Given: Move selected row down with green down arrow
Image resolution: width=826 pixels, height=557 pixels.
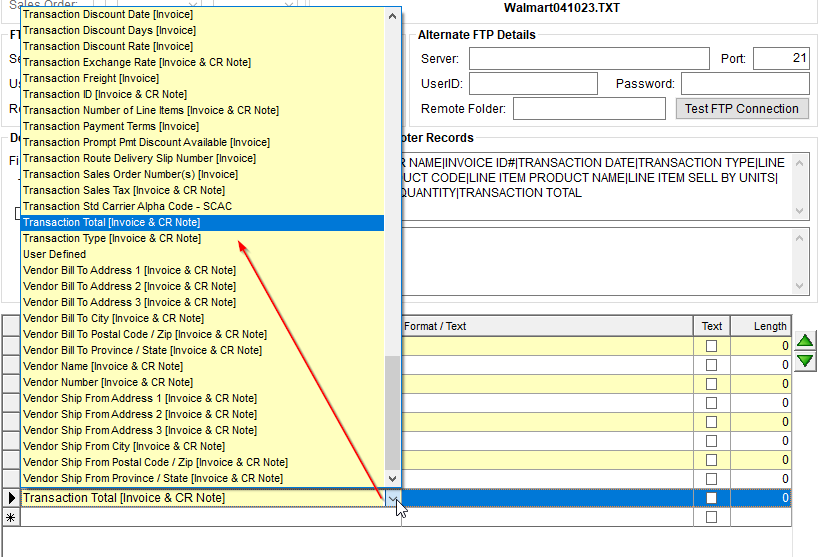Looking at the screenshot, I should pos(804,361).
